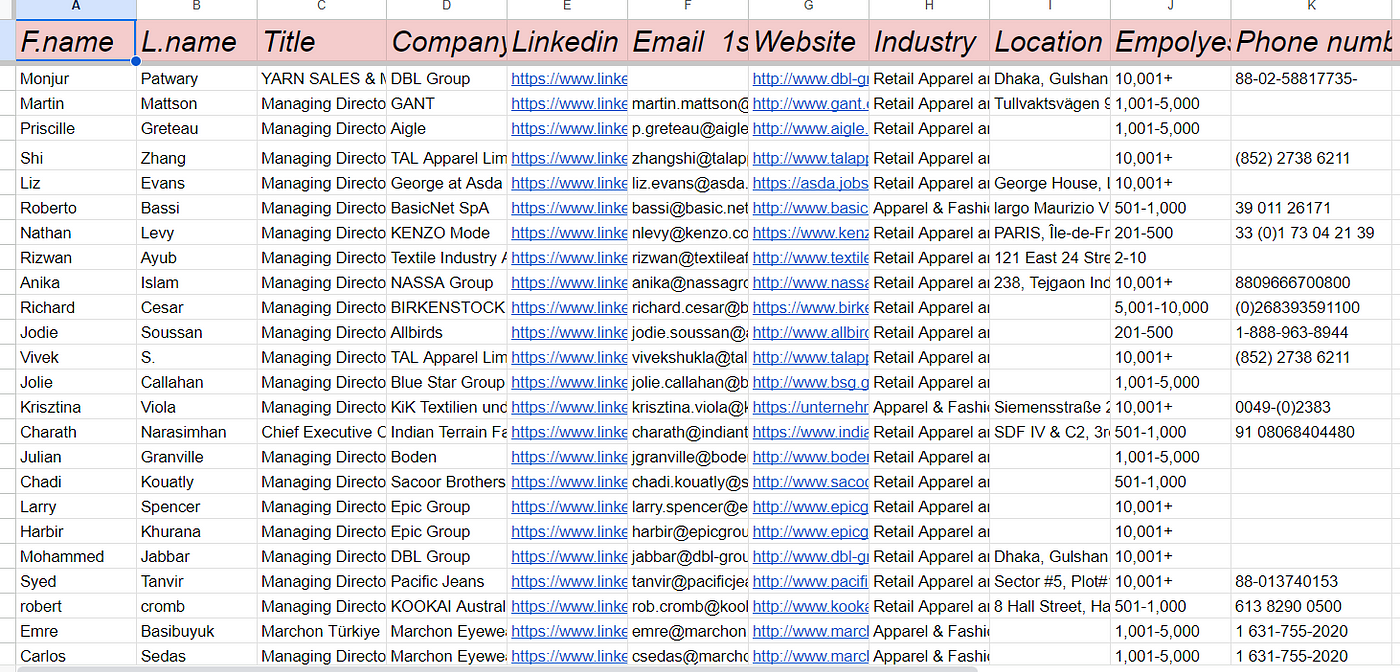This screenshot has width=1400, height=672.
Task: Select the larry.spencer email cell
Action: (x=688, y=507)
